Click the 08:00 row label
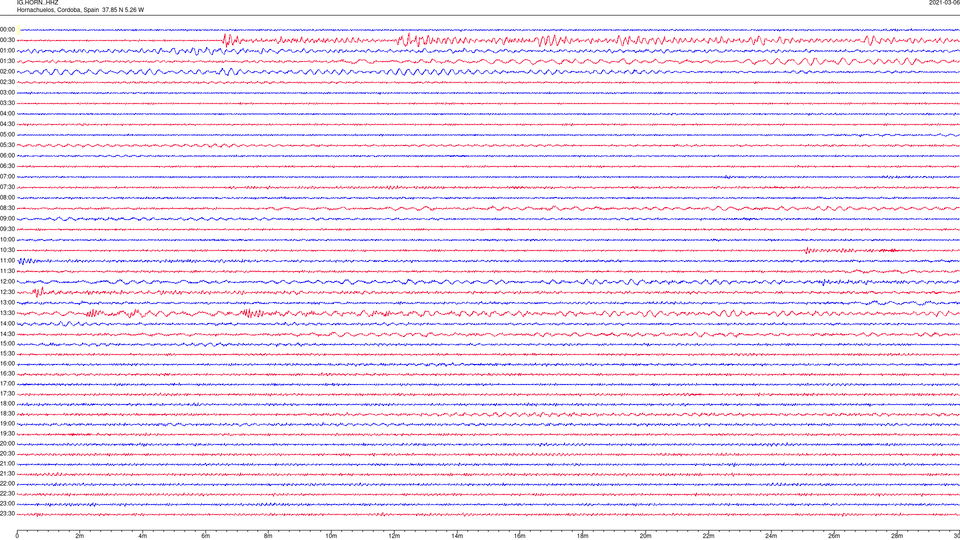Screen dimensions: 960x540 click(x=7, y=197)
